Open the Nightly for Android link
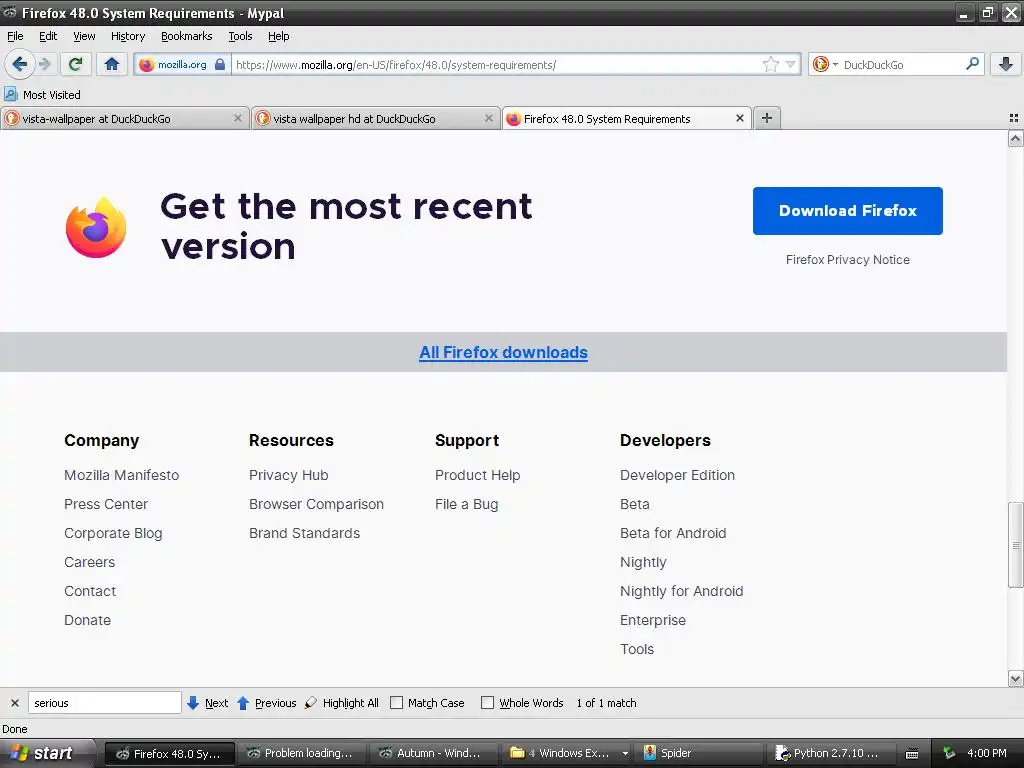This screenshot has height=768, width=1024. click(x=681, y=591)
